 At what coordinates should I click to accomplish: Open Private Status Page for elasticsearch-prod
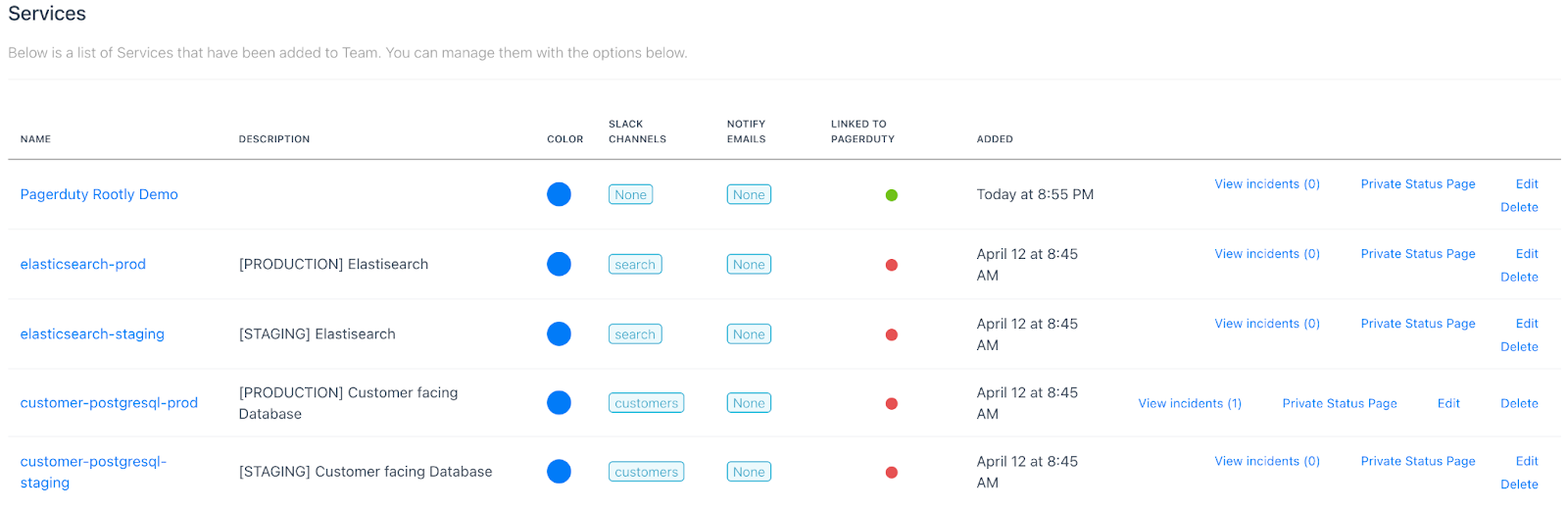pyautogui.click(x=1418, y=253)
